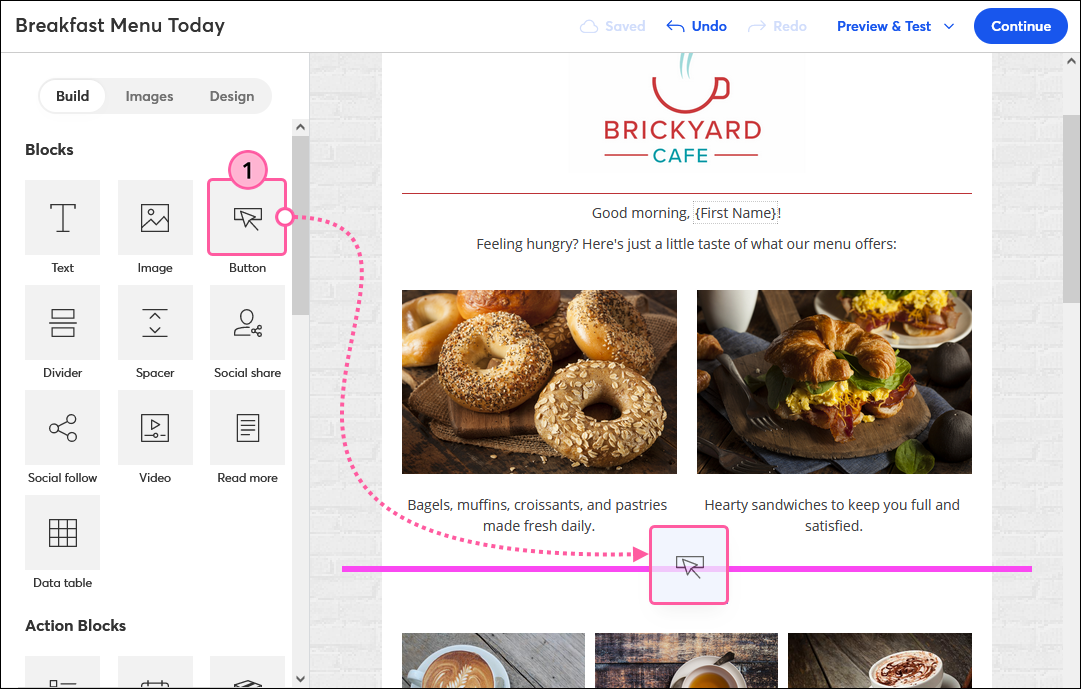Click the email canvas vertical scrollbar thumb

pos(1071,208)
